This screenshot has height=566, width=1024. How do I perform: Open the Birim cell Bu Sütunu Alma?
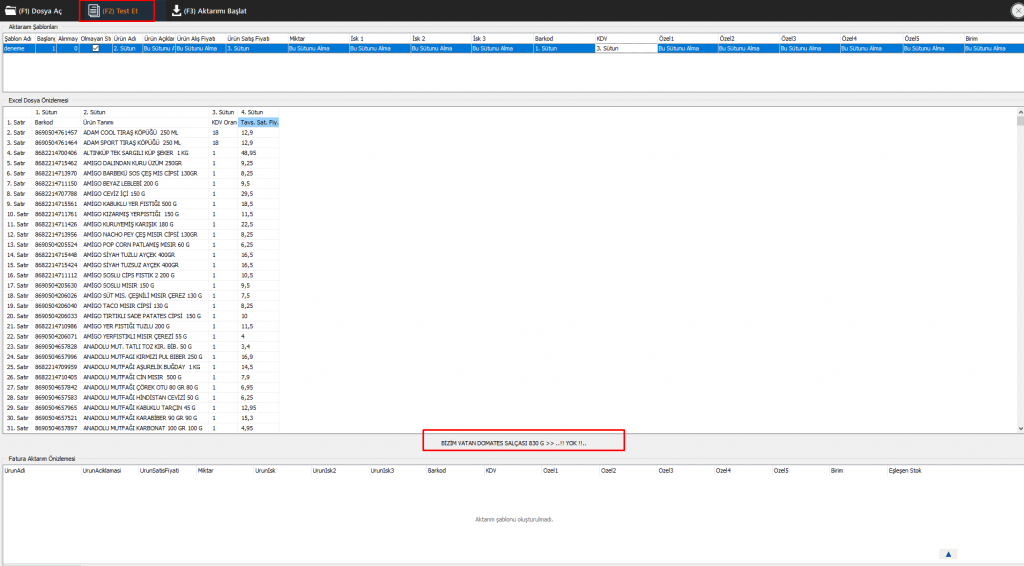tap(993, 48)
